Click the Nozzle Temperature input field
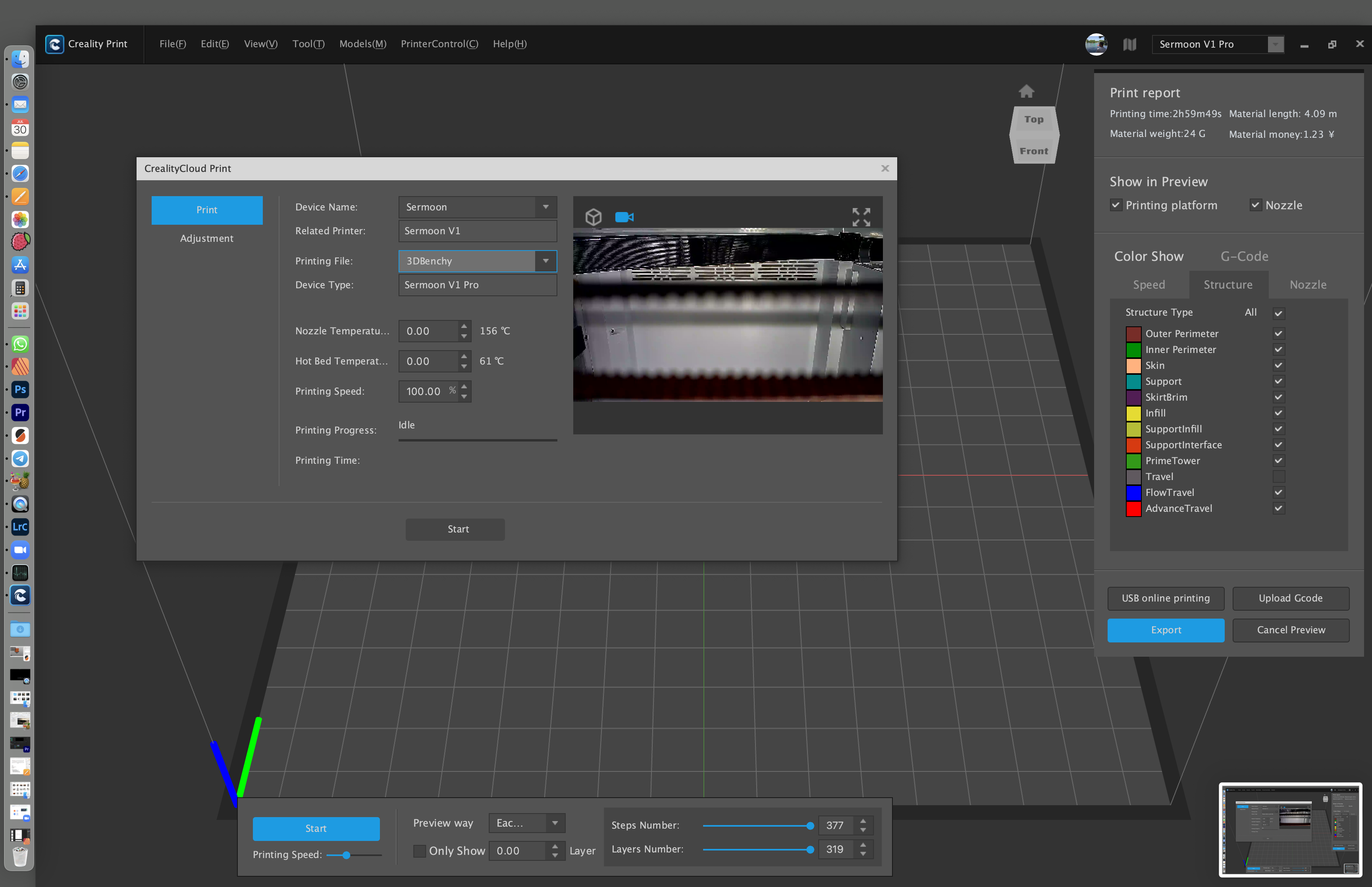Image resolution: width=1372 pixels, height=887 pixels. (x=429, y=331)
